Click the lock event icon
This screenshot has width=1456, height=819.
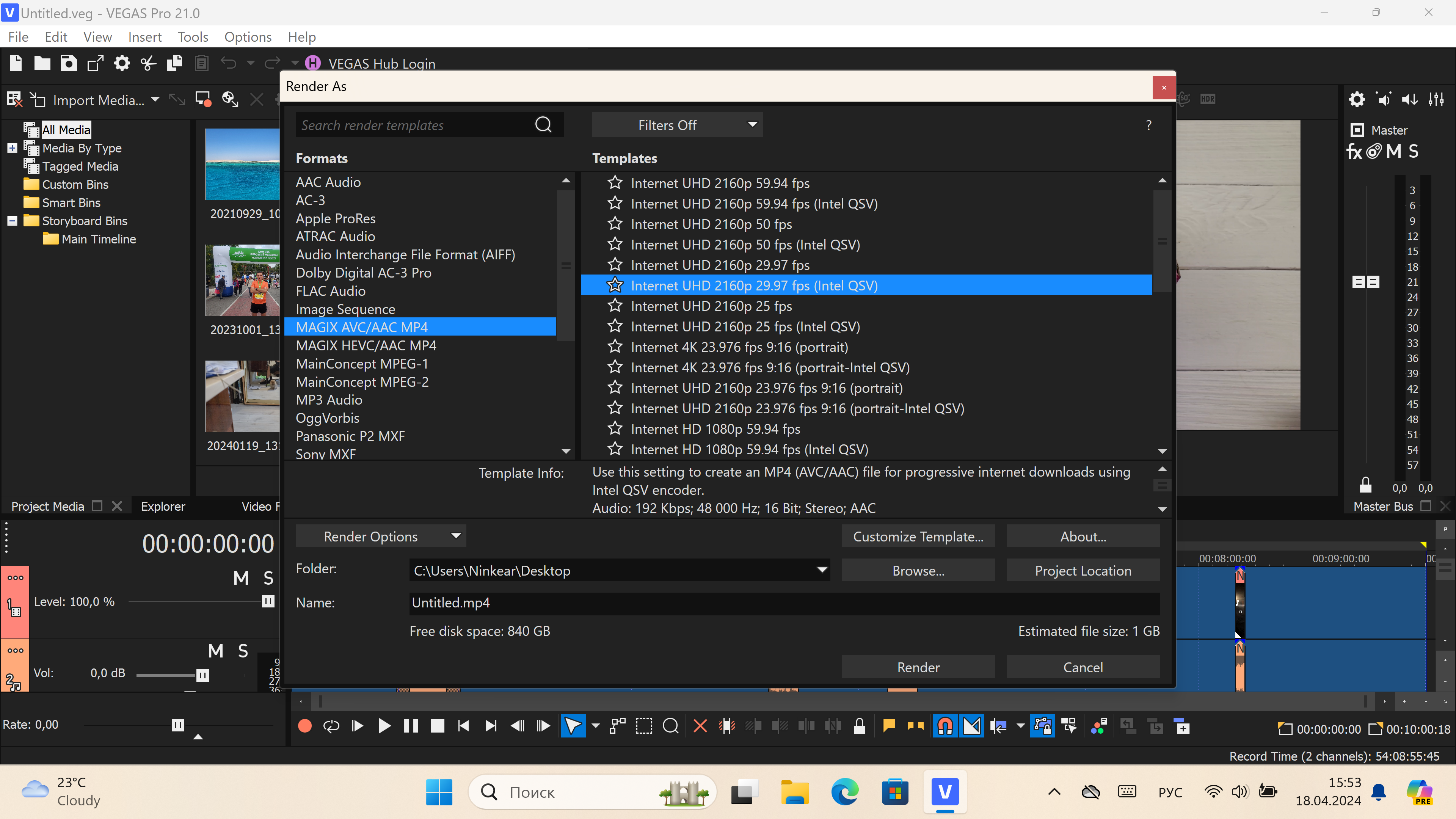coord(859,726)
